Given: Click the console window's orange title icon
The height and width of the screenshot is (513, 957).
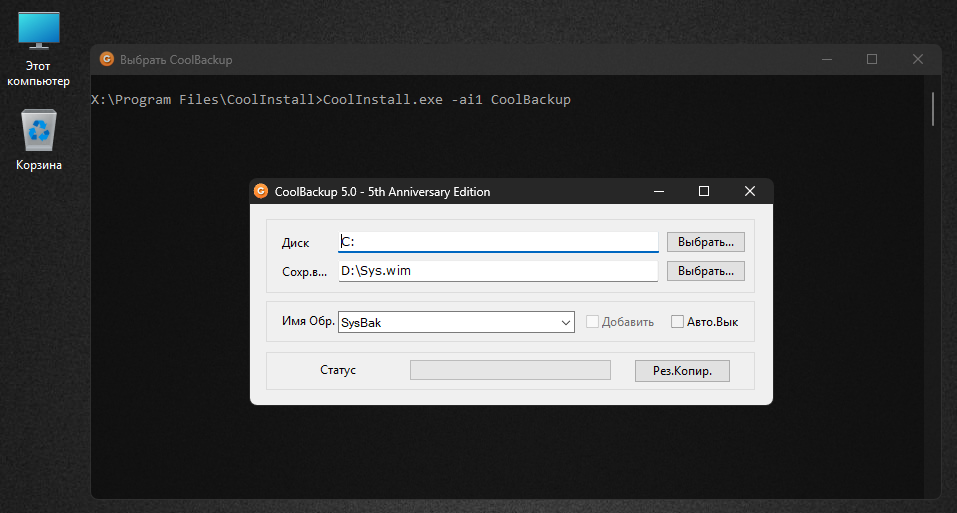Looking at the screenshot, I should [x=107, y=59].
